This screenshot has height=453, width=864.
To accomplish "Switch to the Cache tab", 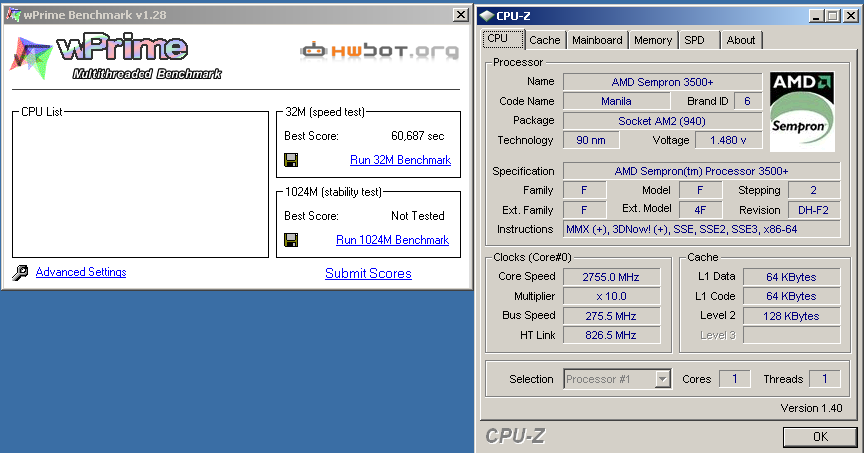I will 544,40.
